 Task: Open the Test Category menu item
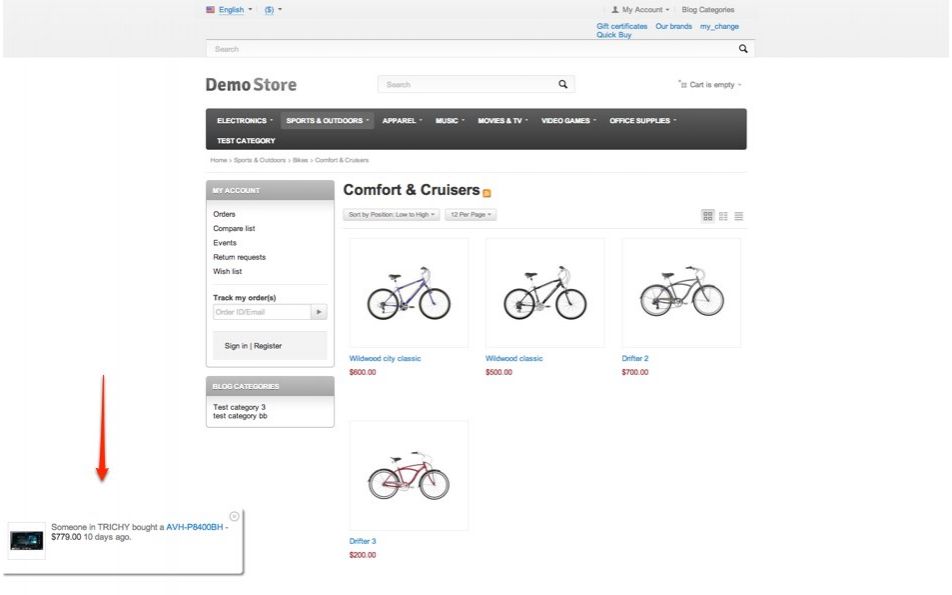[246, 141]
